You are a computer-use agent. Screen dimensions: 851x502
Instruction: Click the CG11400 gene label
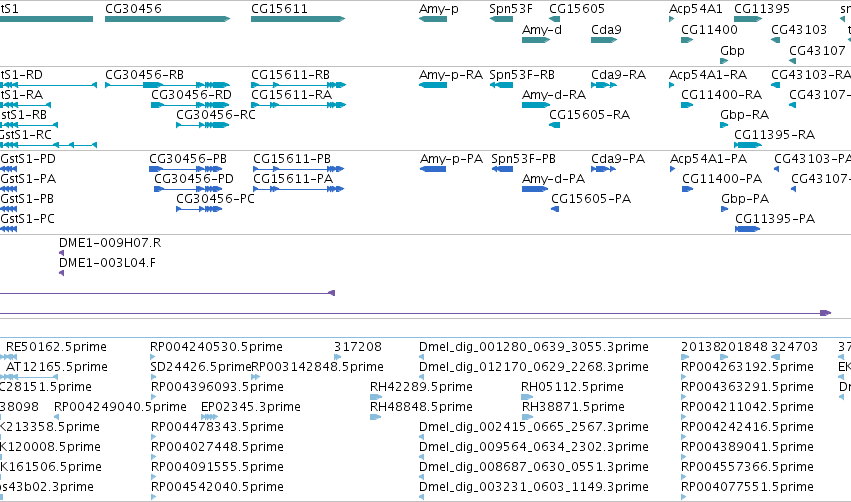click(x=709, y=30)
